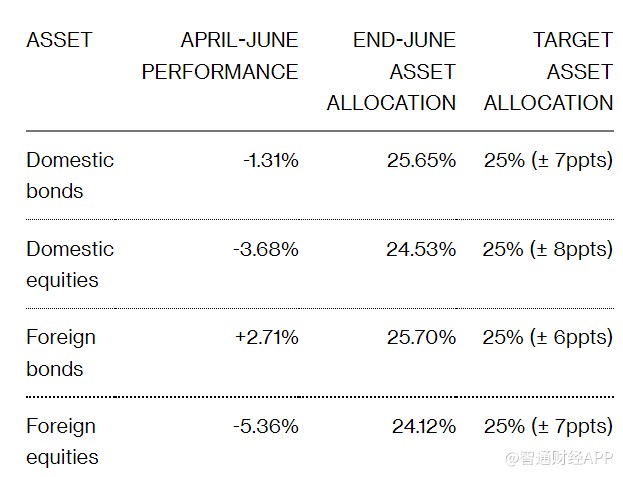Screen dimensions: 623x477
Task: Click the Foreign bonds row label
Action: point(61,352)
